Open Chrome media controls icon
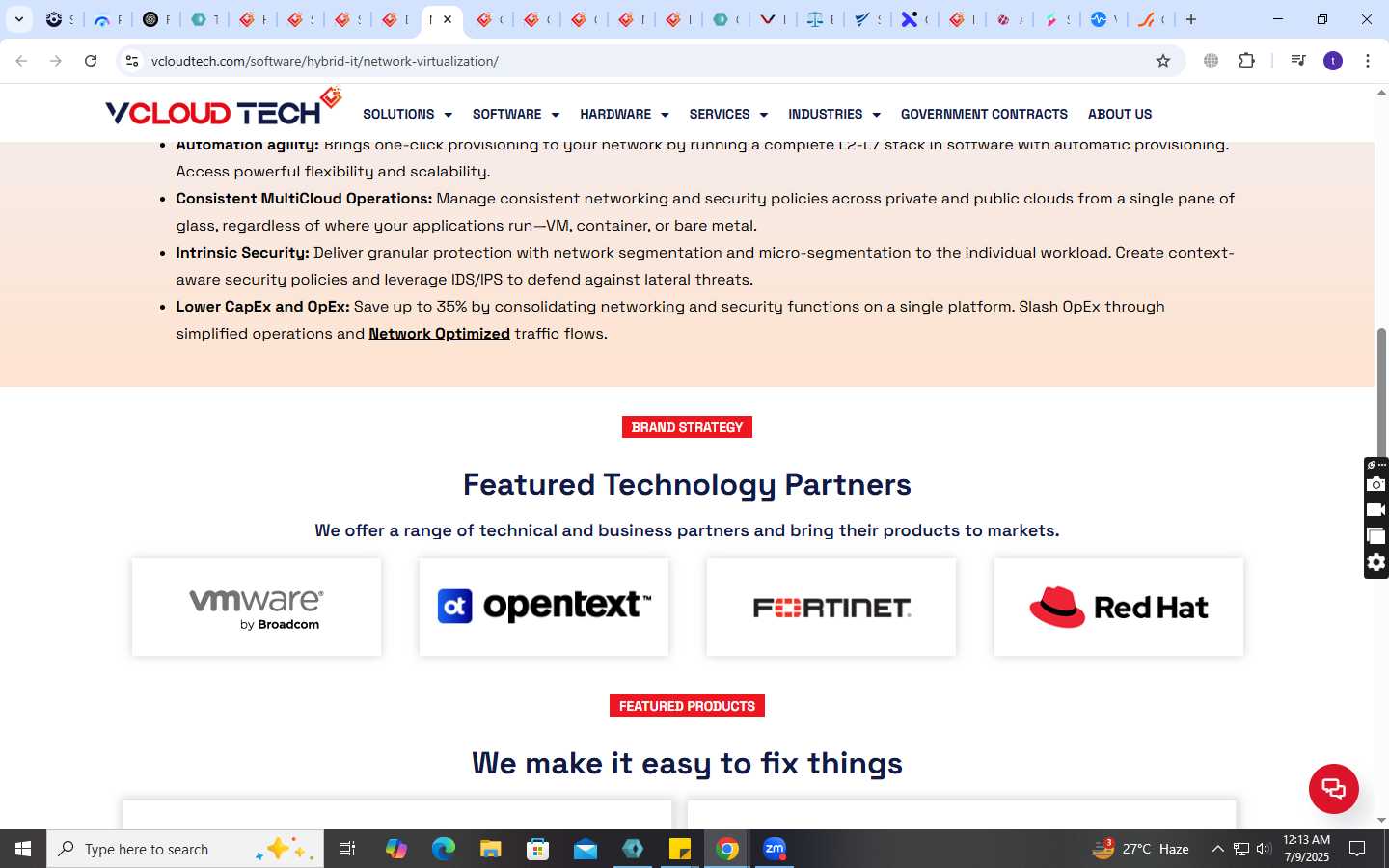The image size is (1389, 868). click(1298, 61)
